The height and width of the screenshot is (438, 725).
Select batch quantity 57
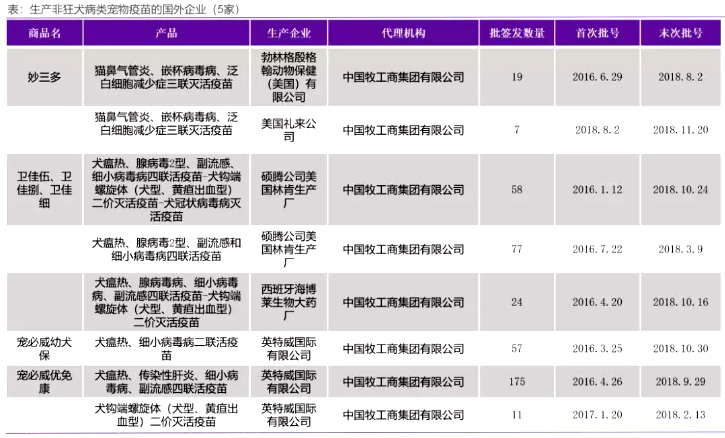[x=517, y=348]
